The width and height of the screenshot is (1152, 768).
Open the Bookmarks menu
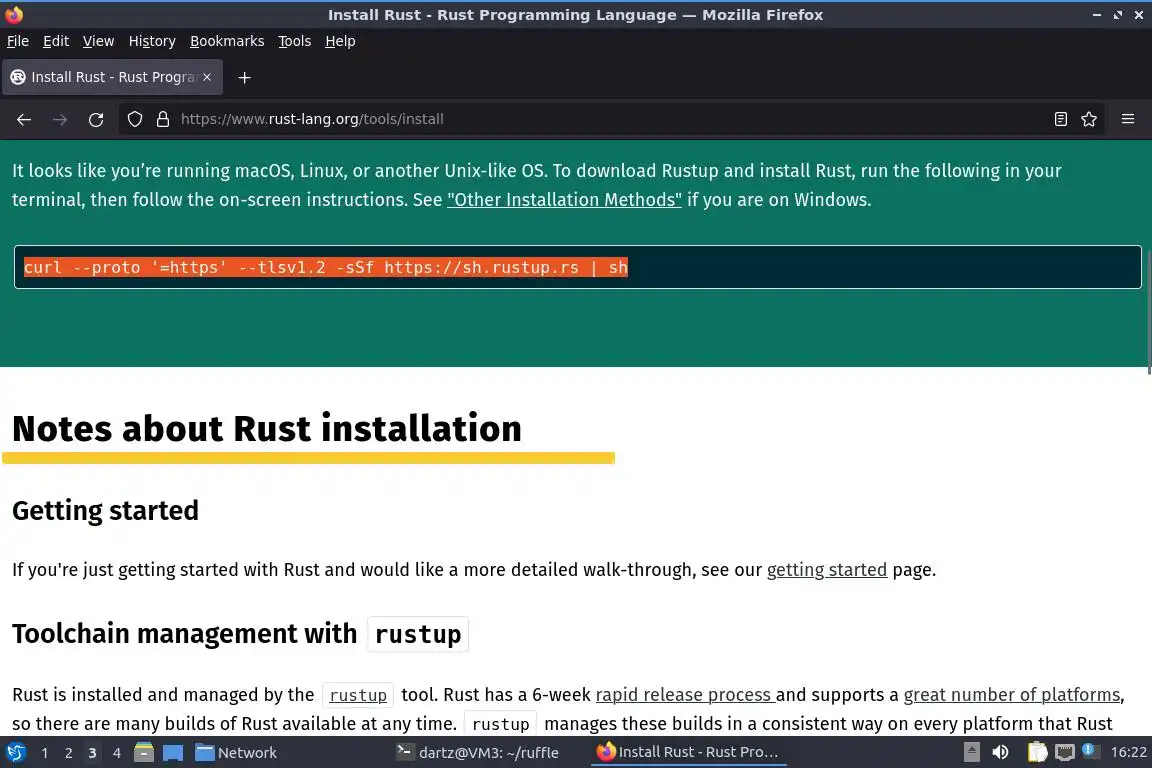pos(227,41)
